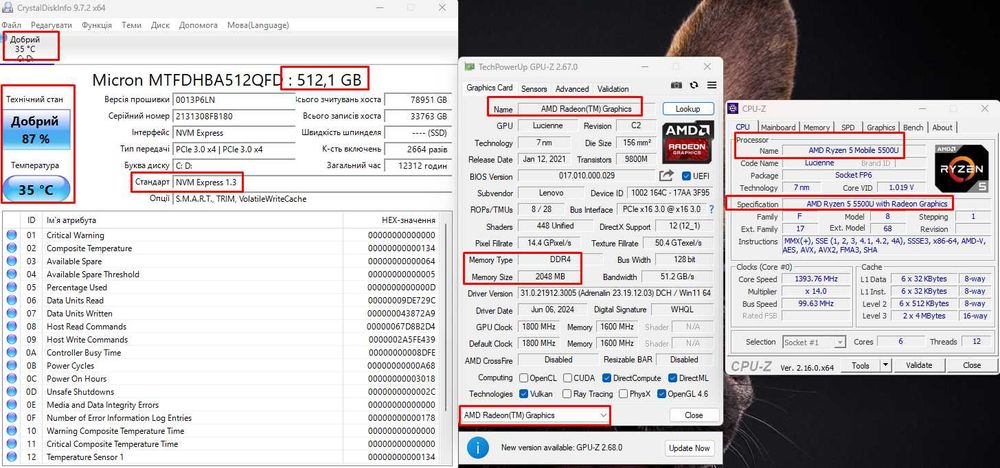Click the GPU-Z title bar icon
Image resolution: width=1000 pixels, height=468 pixels.
469,66
